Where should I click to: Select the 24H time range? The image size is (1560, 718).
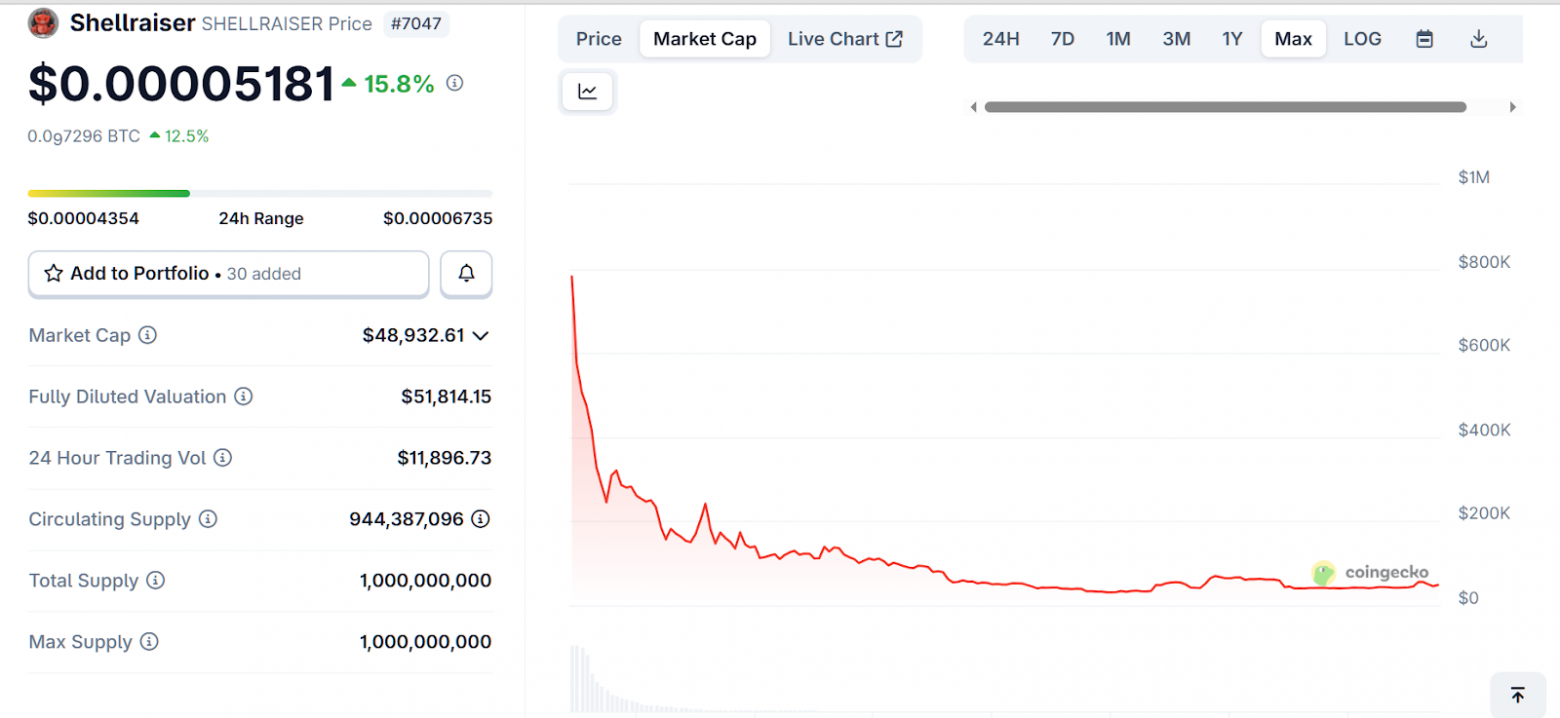point(1000,39)
